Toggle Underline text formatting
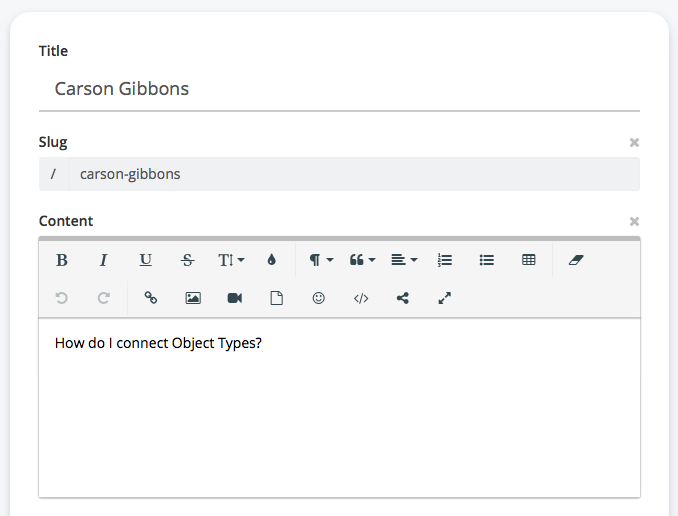This screenshot has width=678, height=516. [146, 260]
